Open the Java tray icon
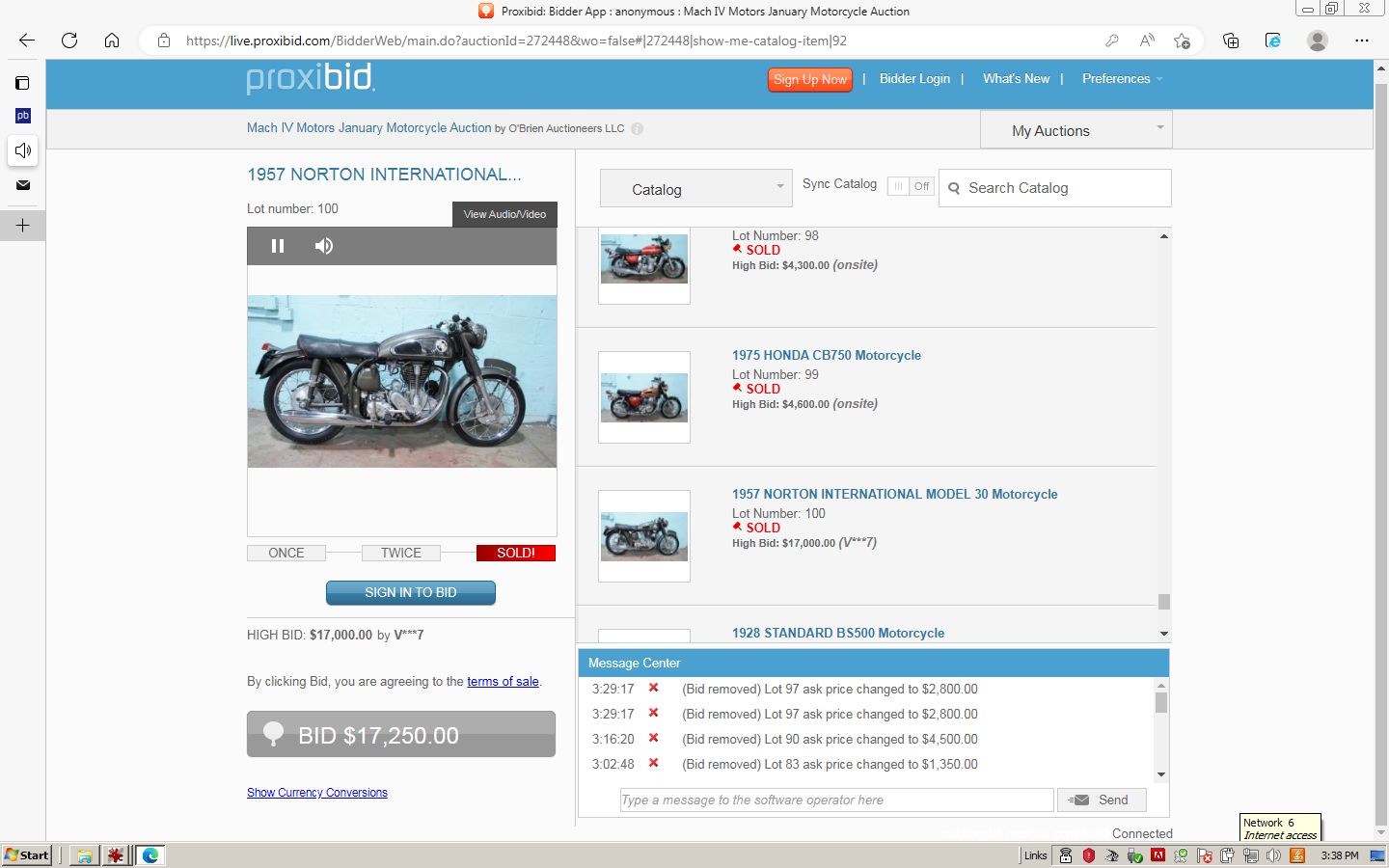Screen dimensions: 1389x868 [1297, 855]
